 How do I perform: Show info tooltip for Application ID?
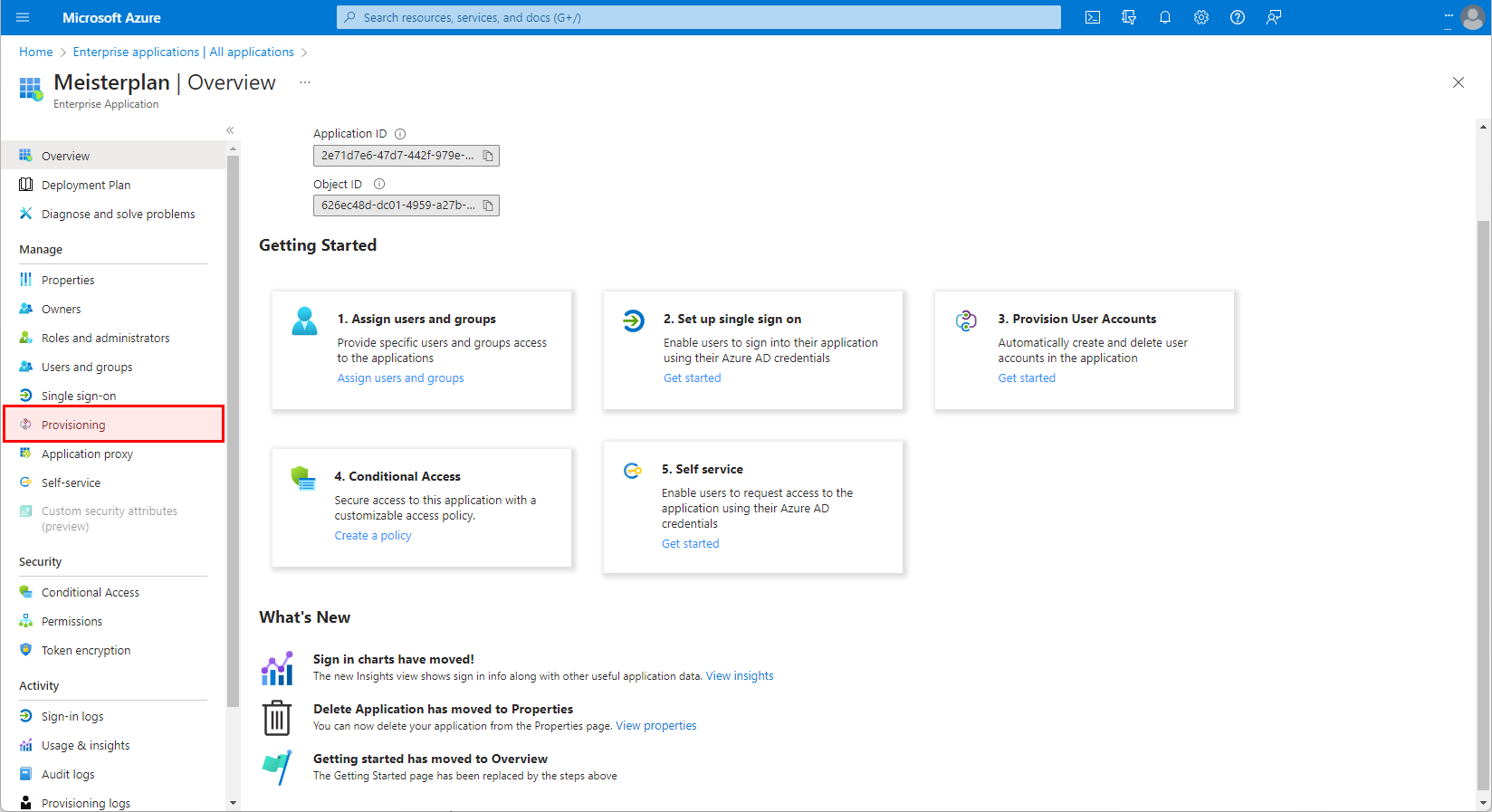click(400, 134)
